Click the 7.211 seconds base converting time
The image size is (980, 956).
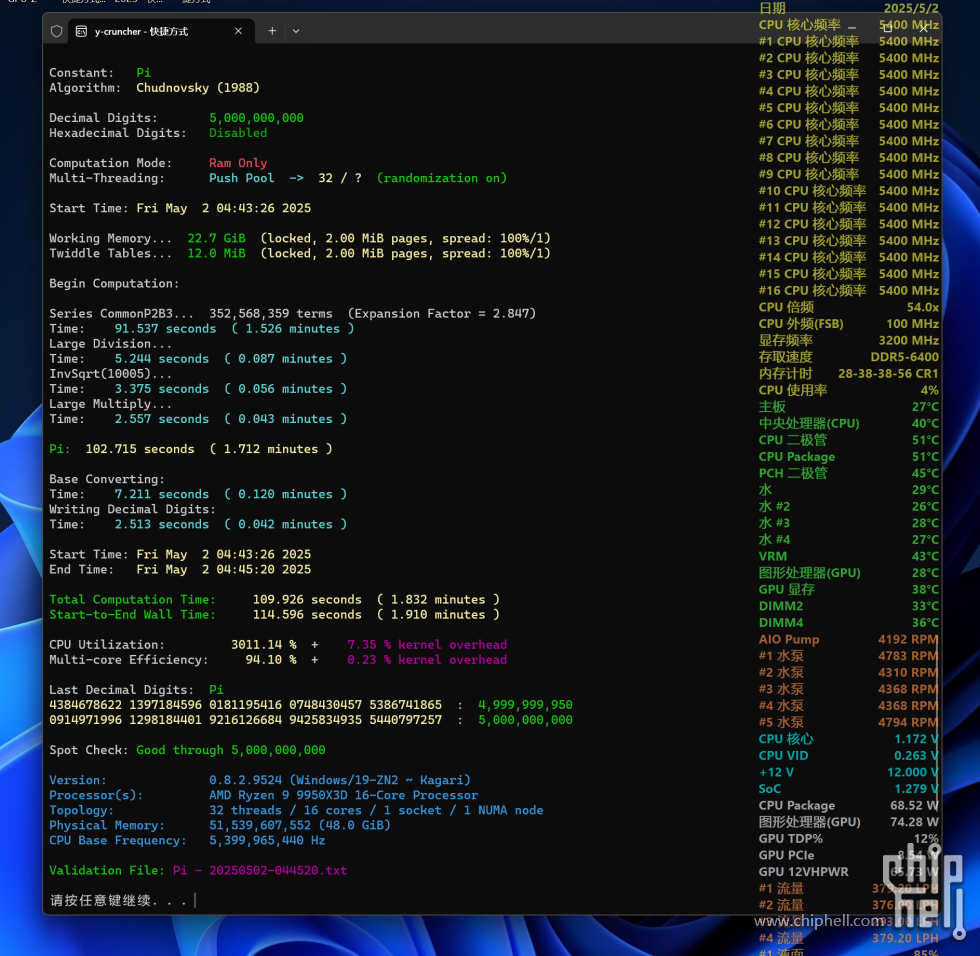pos(161,494)
